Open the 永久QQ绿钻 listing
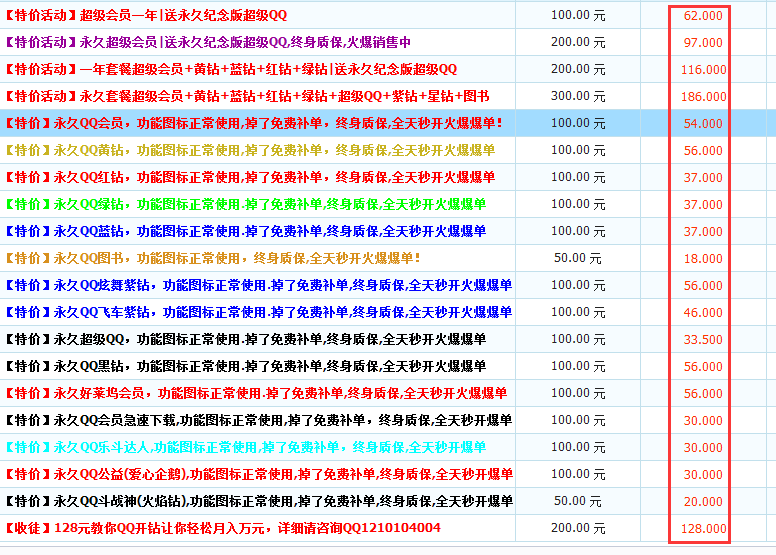Image resolution: width=776 pixels, height=555 pixels. [246, 204]
